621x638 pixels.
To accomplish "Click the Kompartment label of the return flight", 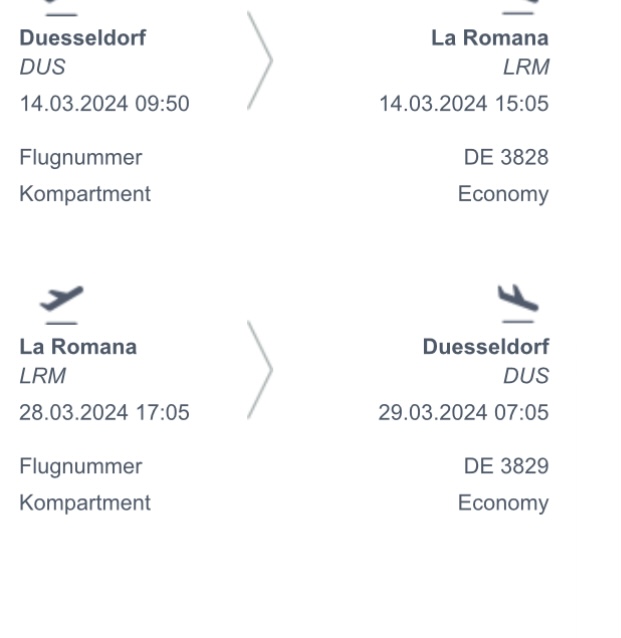I will (x=85, y=502).
